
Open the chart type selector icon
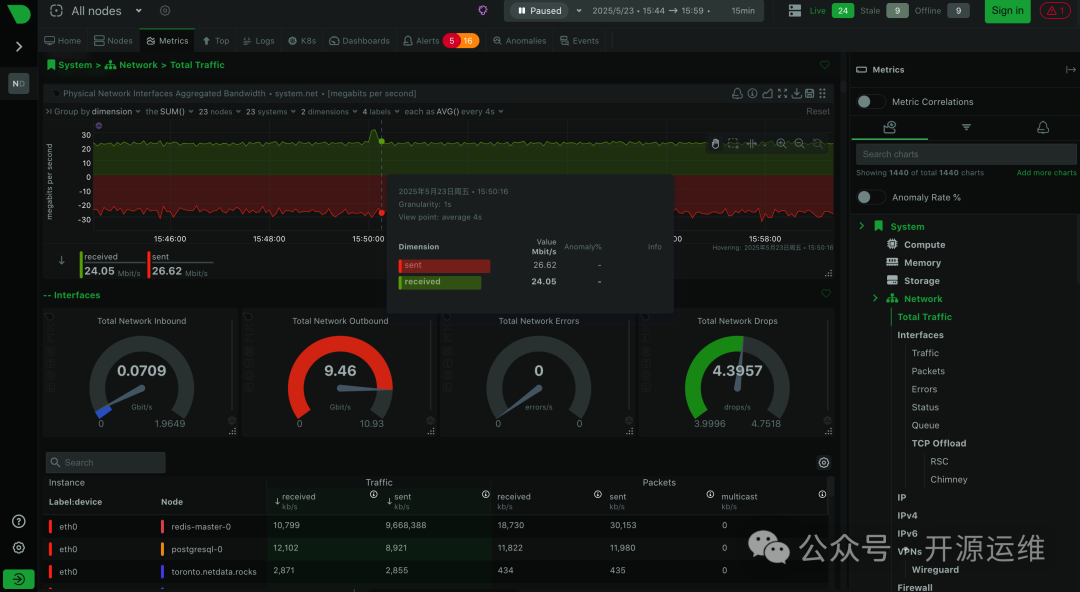click(x=767, y=93)
